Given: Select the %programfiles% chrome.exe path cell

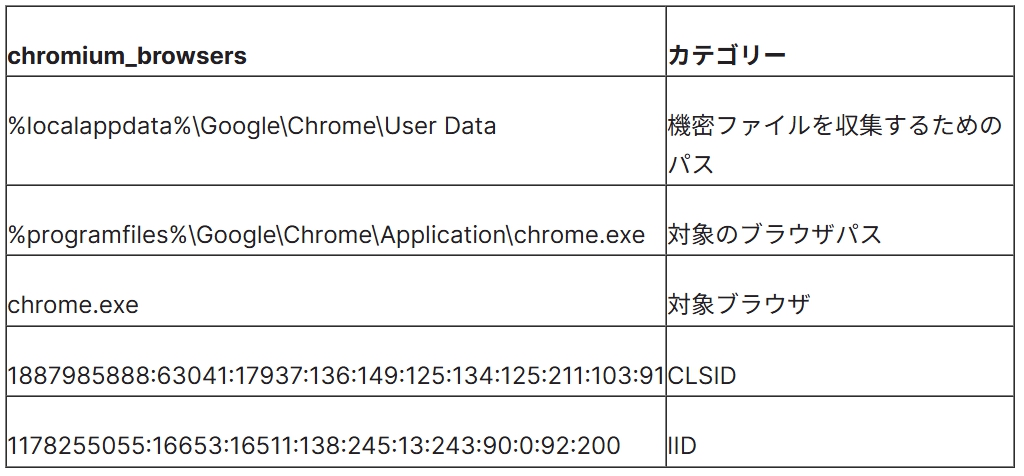Looking at the screenshot, I should click(x=327, y=234).
